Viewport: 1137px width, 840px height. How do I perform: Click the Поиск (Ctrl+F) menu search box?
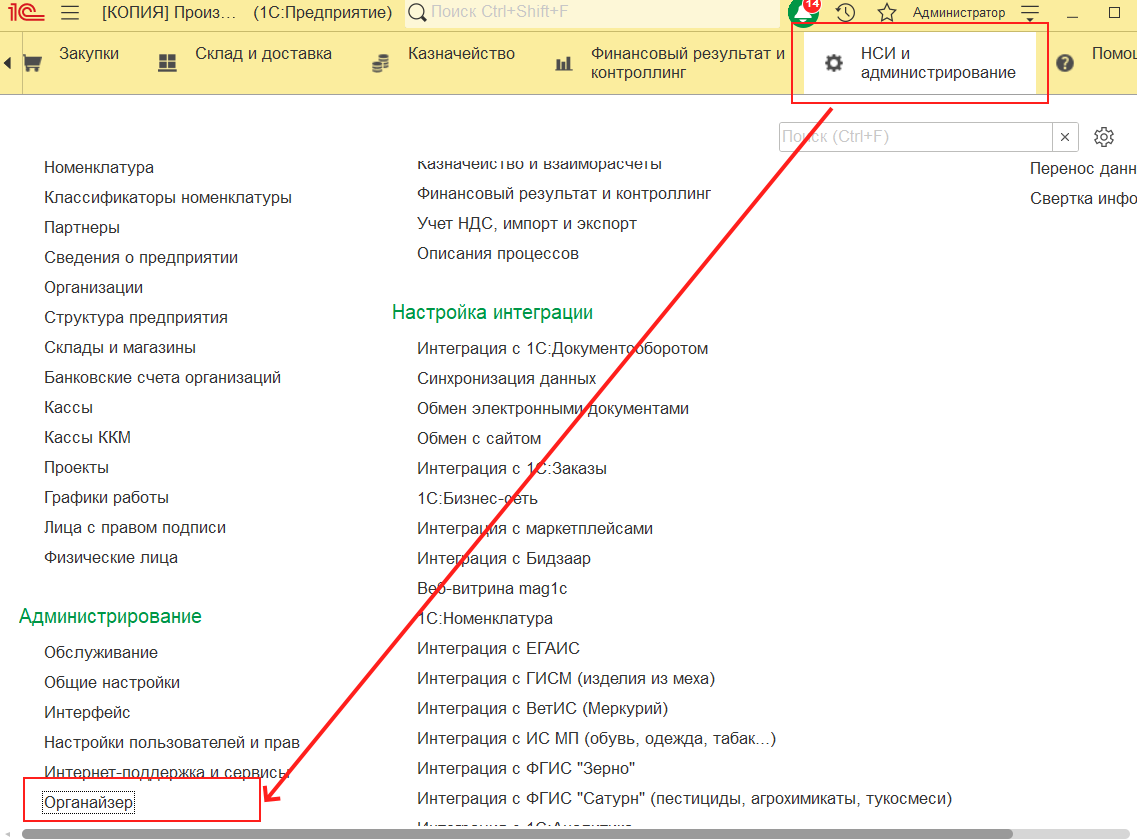coord(915,137)
